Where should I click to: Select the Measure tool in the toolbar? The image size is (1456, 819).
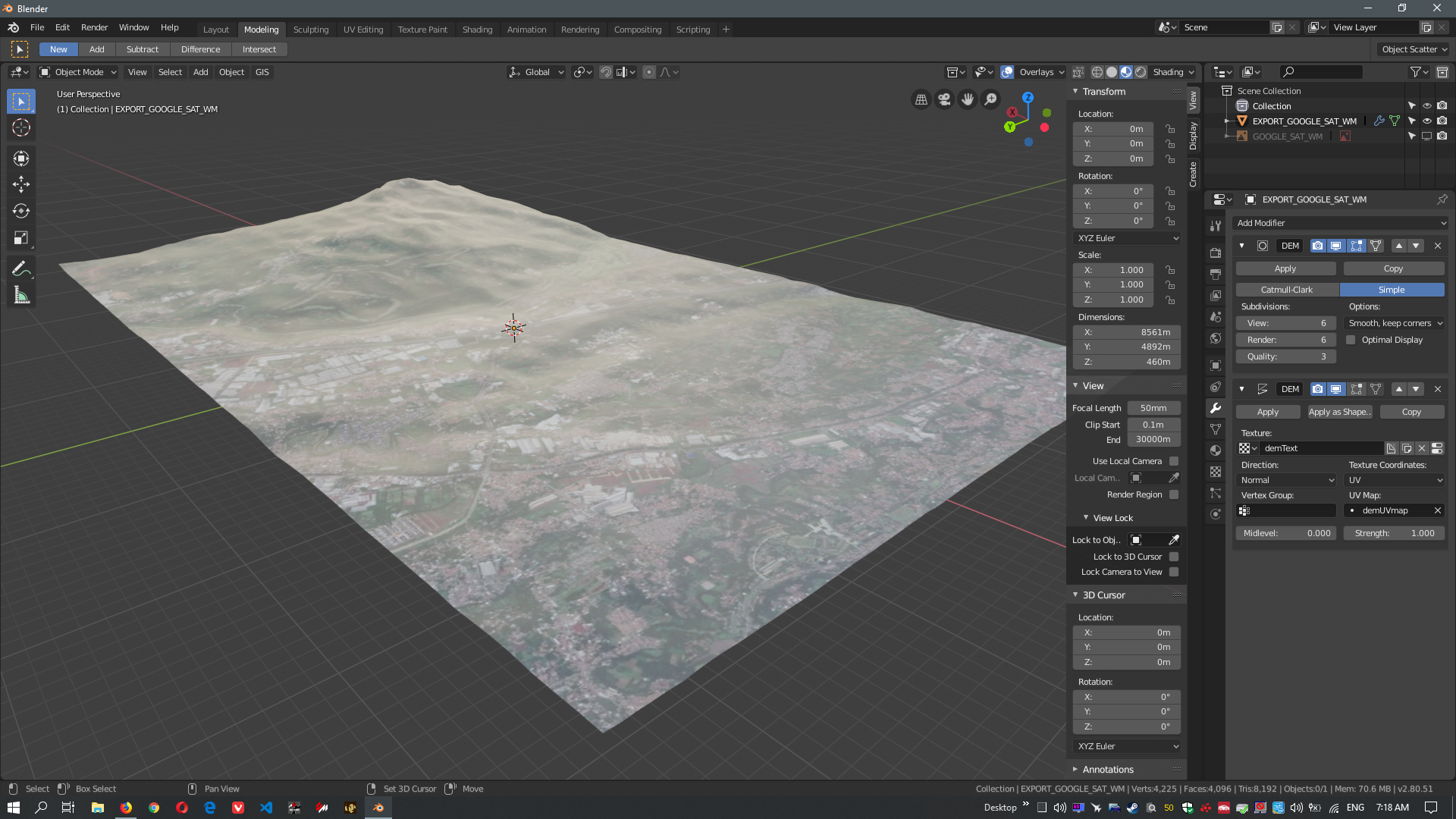20,294
